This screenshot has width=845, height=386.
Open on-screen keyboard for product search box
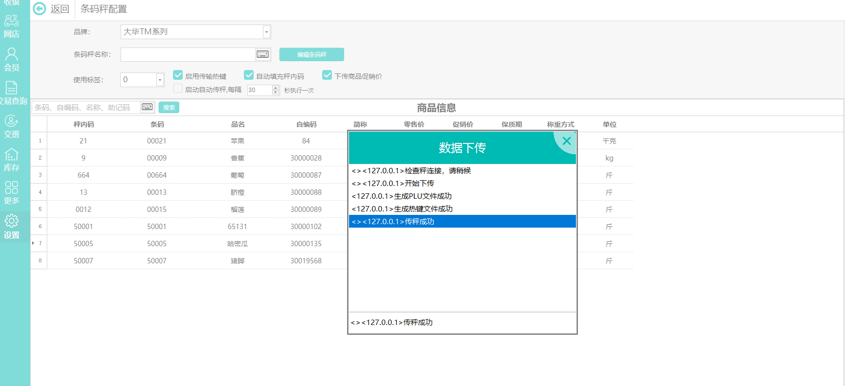pos(148,107)
